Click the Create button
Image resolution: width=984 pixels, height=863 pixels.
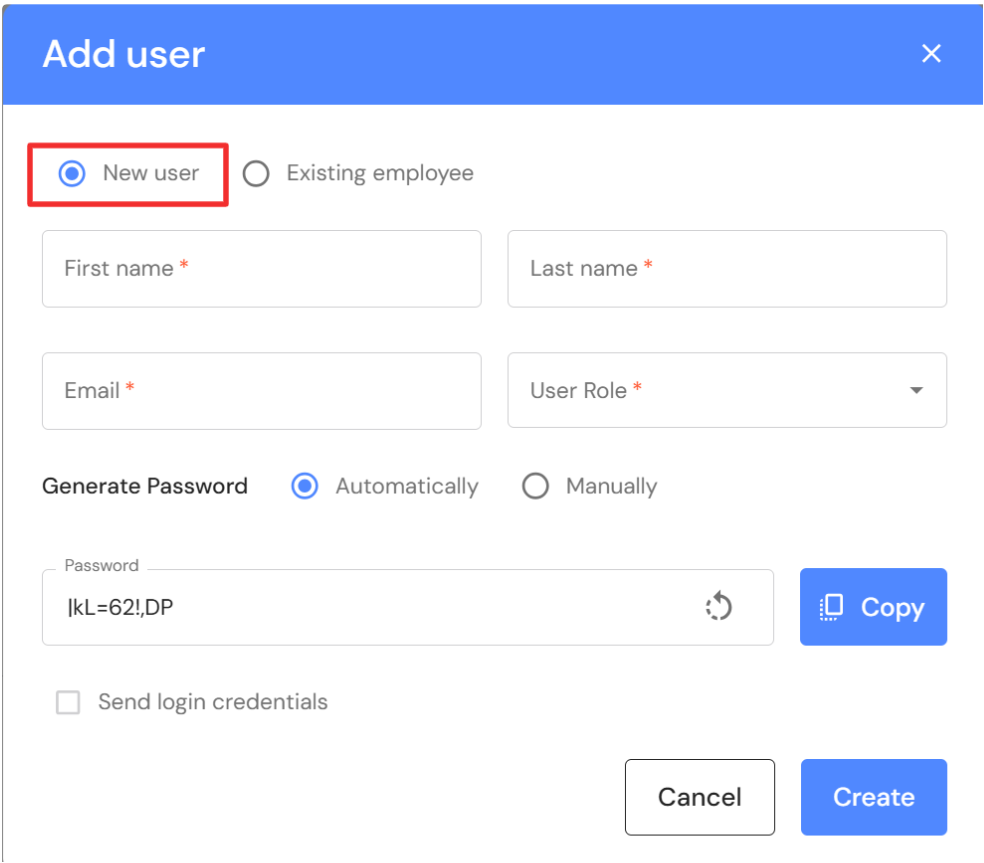point(873,797)
